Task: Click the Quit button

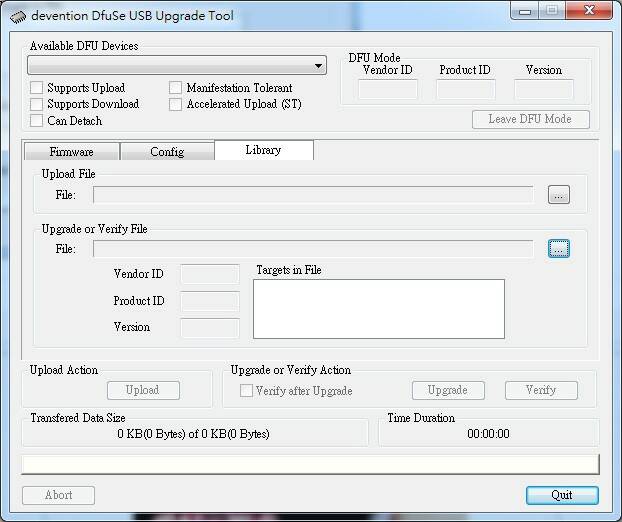Action: click(562, 495)
